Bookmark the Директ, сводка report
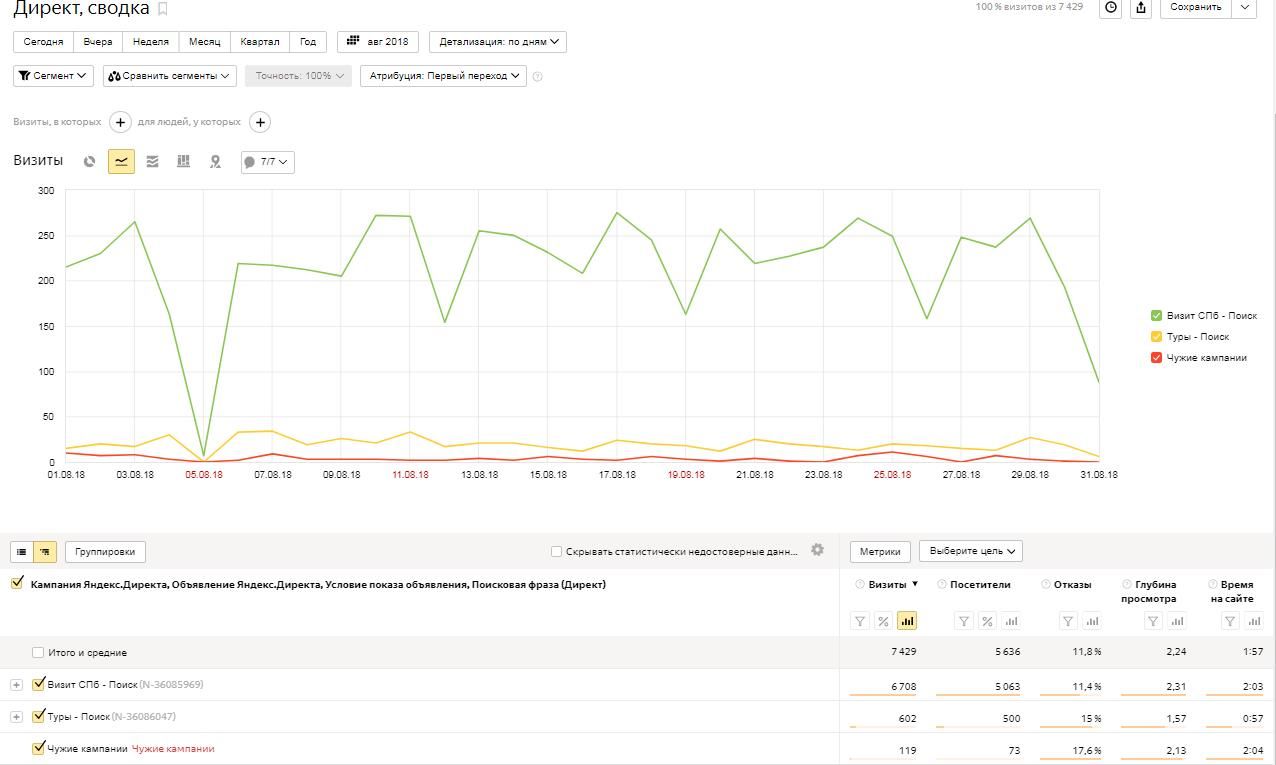 [163, 9]
